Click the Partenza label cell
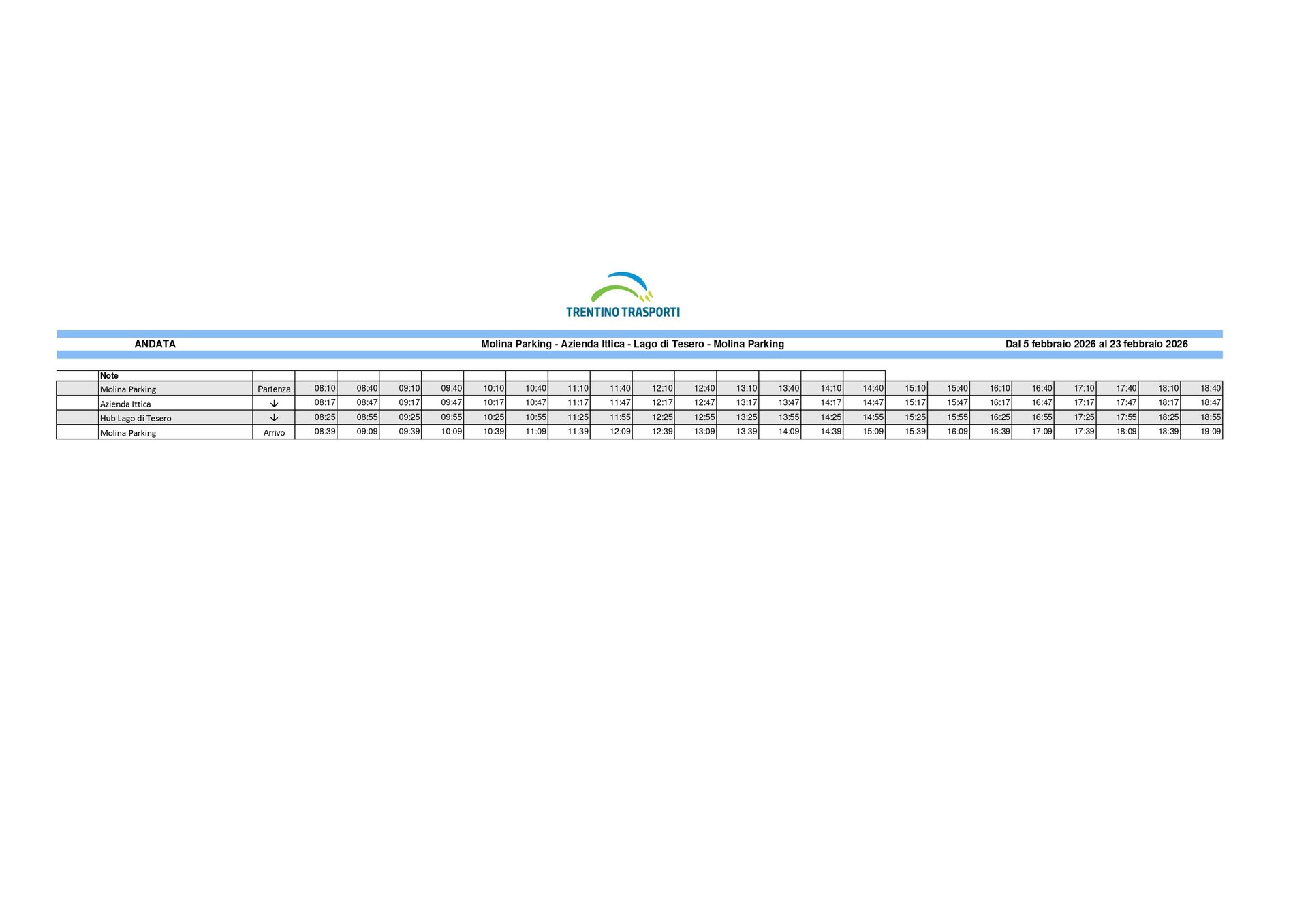This screenshot has height=924, width=1308. 274,389
